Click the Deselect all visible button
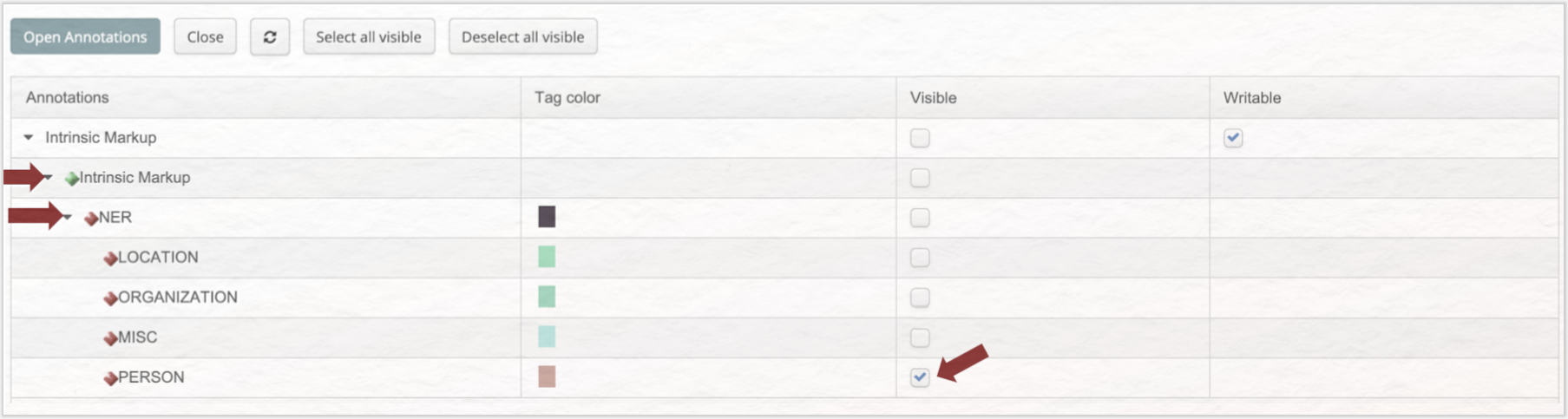The image size is (1568, 419). (x=523, y=37)
